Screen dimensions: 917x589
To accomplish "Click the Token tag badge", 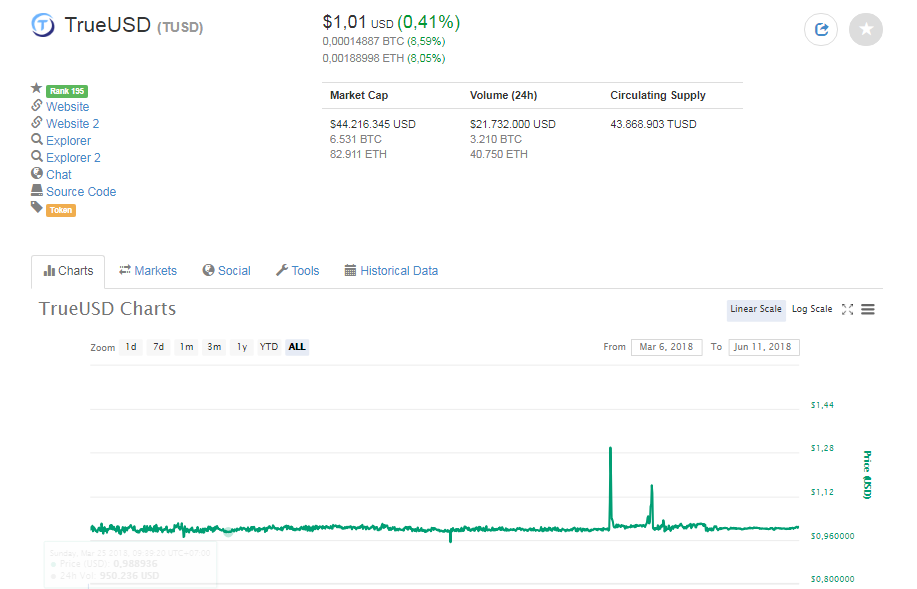I will click(61, 210).
